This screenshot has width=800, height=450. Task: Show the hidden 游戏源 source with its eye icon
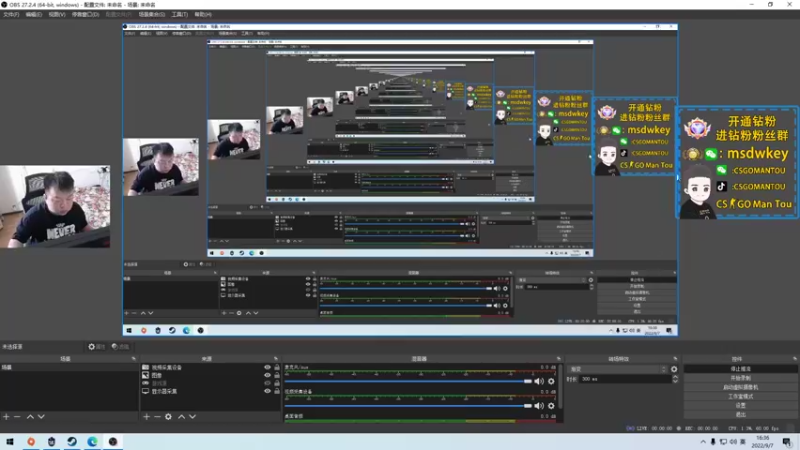(x=267, y=383)
